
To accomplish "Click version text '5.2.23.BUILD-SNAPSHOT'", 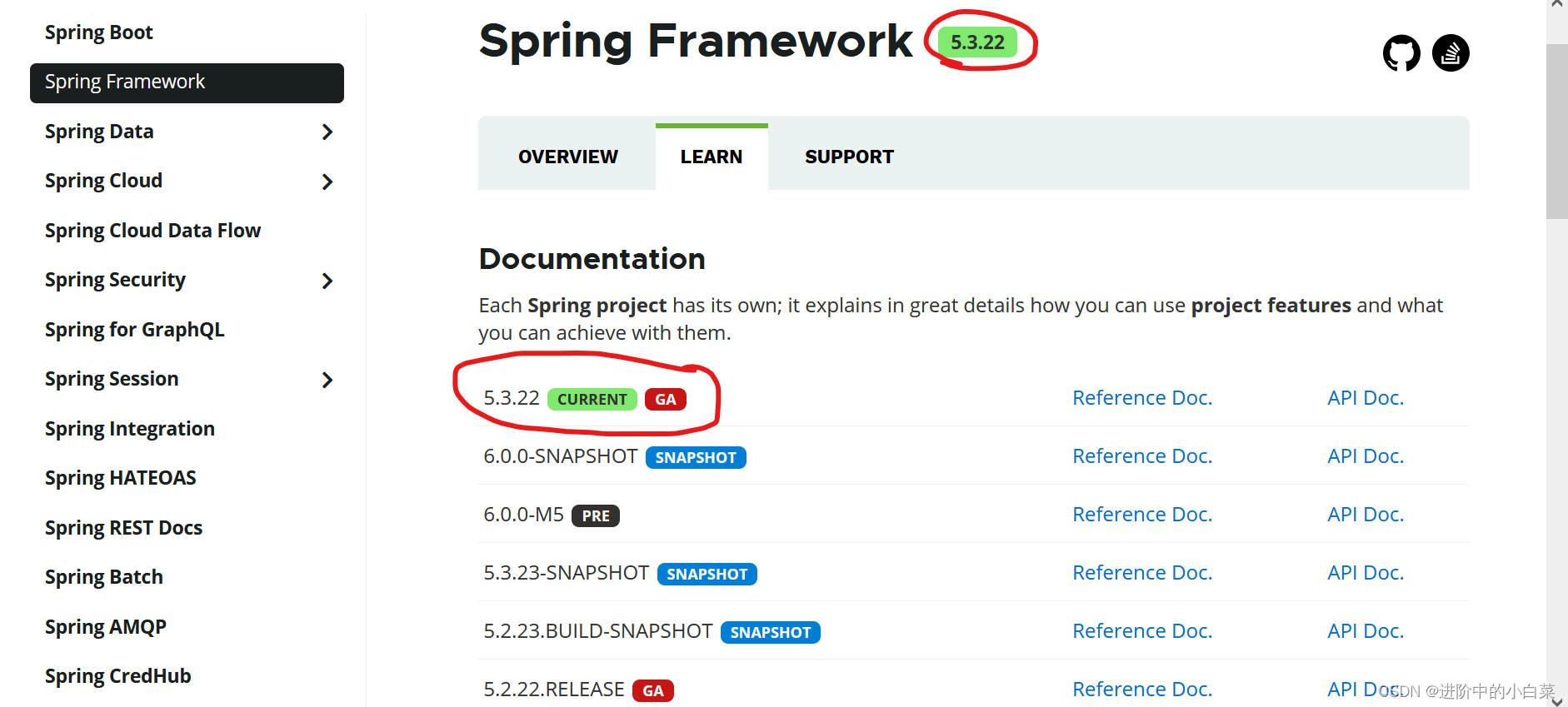I will (598, 631).
